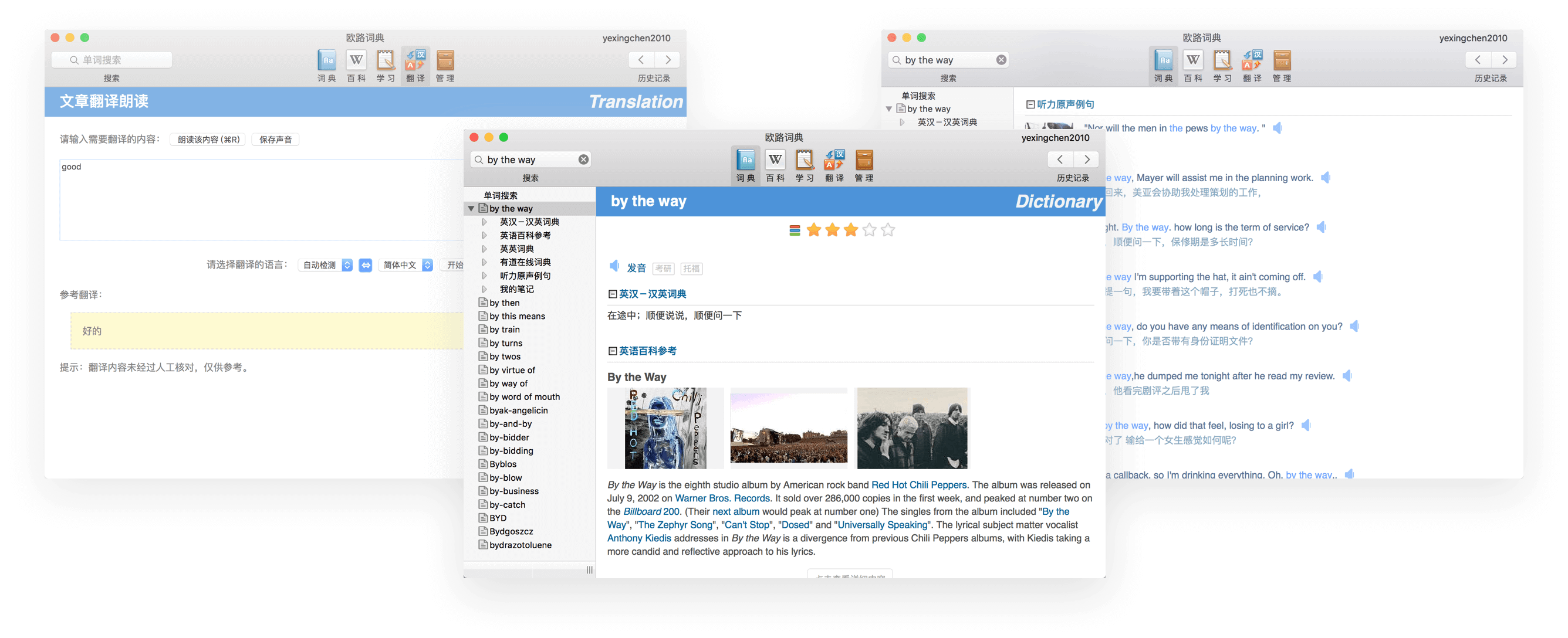
Task: Go back in history in front window
Action: (1060, 160)
